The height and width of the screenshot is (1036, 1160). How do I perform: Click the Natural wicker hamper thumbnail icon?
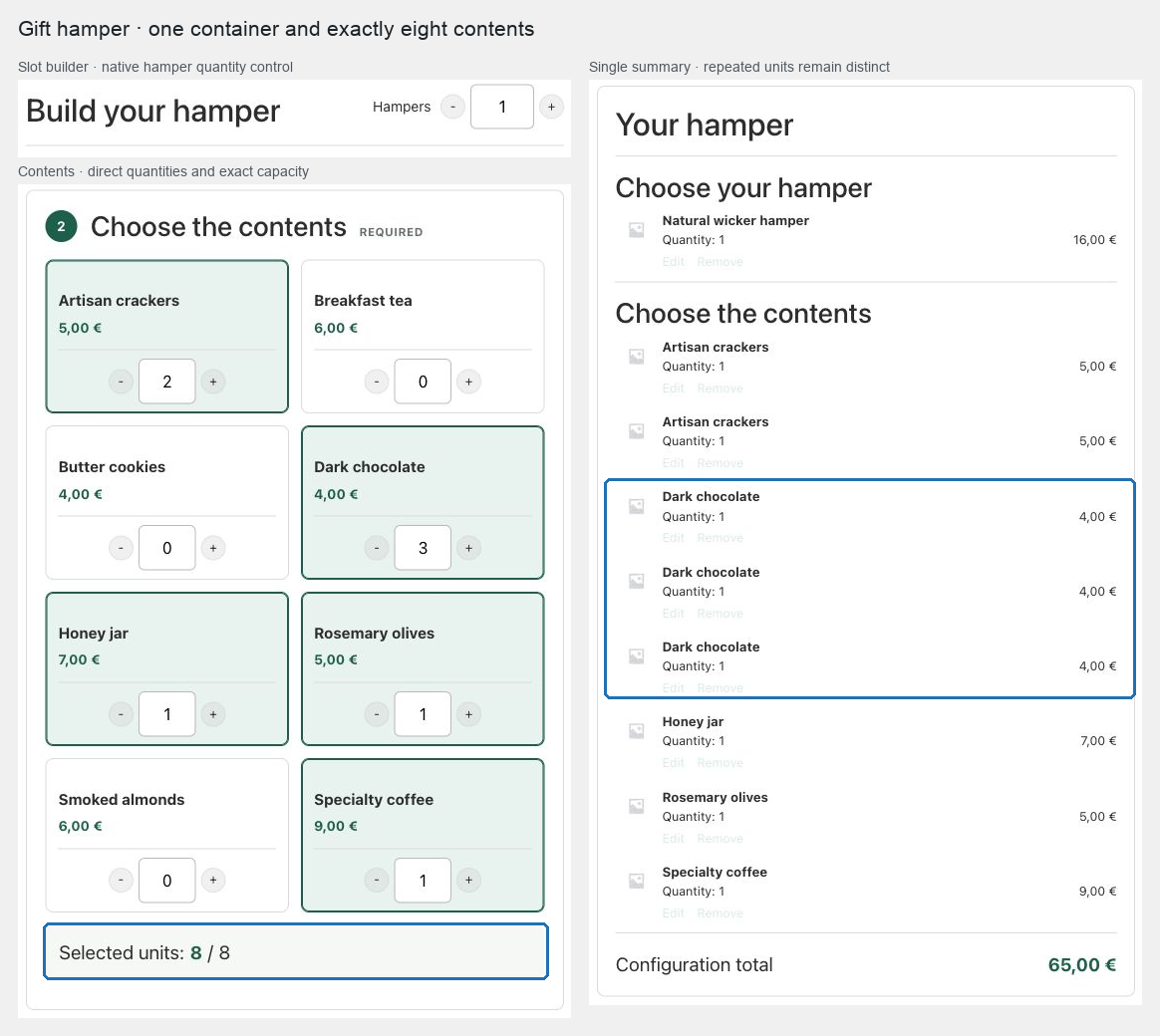pyautogui.click(x=636, y=230)
